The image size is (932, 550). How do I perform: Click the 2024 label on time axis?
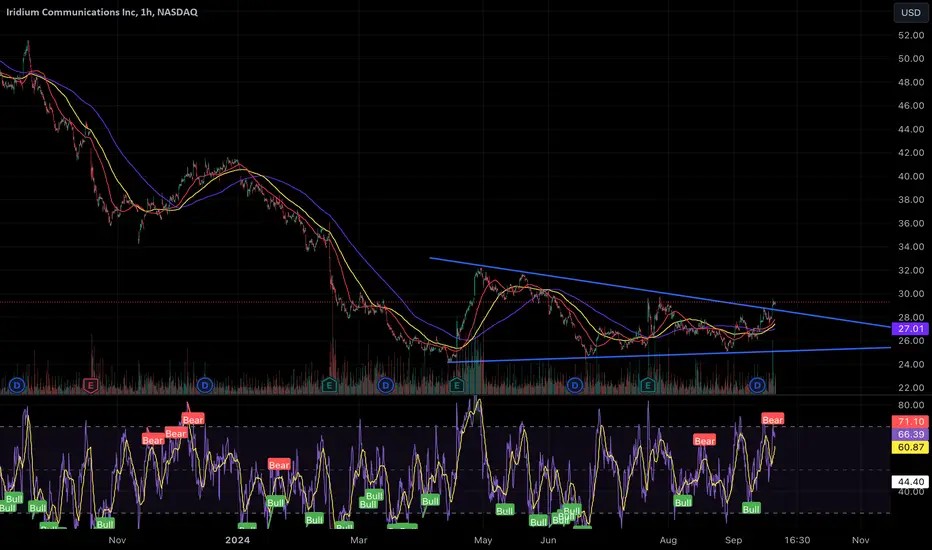[x=237, y=540]
